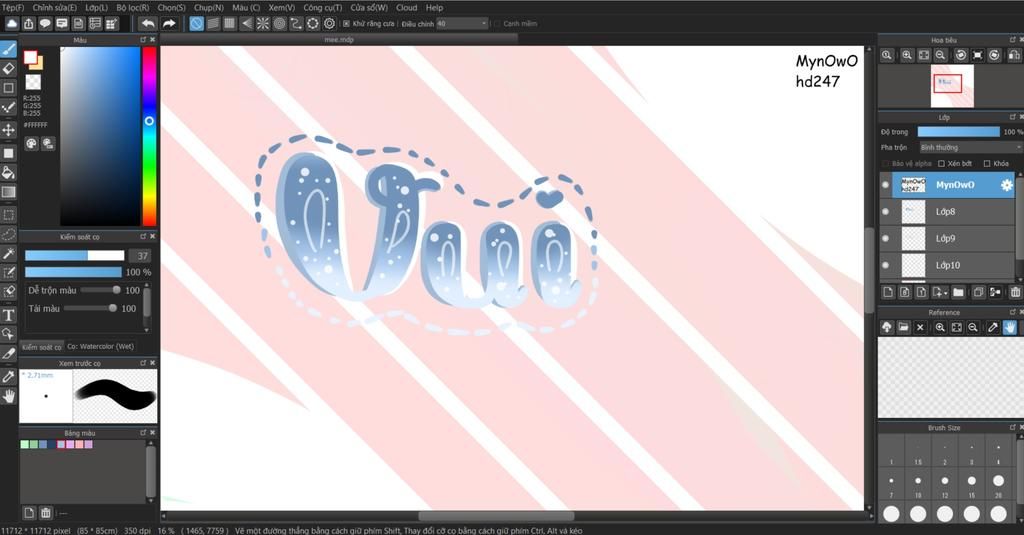Image resolution: width=1024 pixels, height=535 pixels.
Task: Enable vanishing point snap guide
Action: coord(246,24)
